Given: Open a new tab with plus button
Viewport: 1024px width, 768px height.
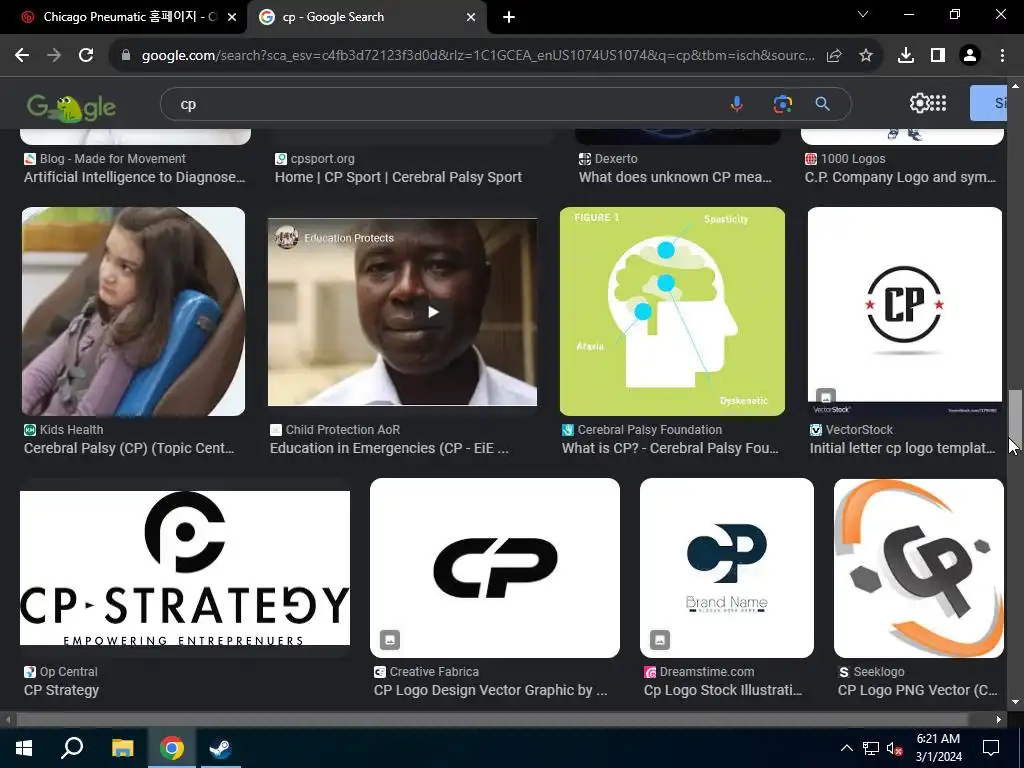Looking at the screenshot, I should (x=509, y=17).
